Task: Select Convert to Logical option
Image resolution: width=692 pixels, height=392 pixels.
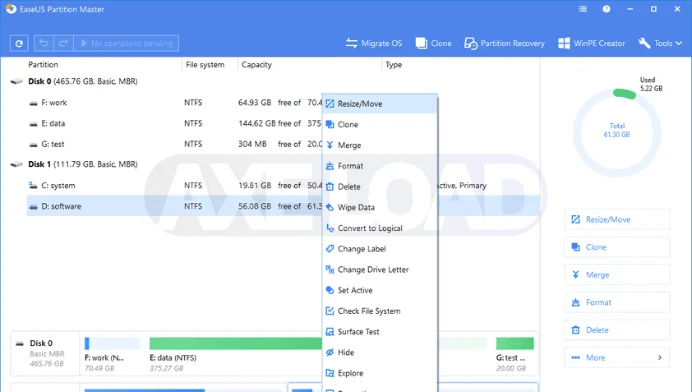Action: (380, 228)
